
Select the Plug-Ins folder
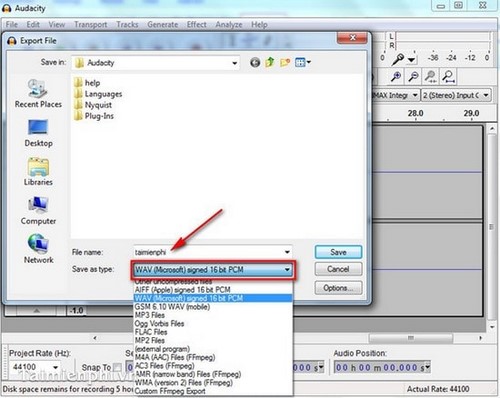(94, 116)
